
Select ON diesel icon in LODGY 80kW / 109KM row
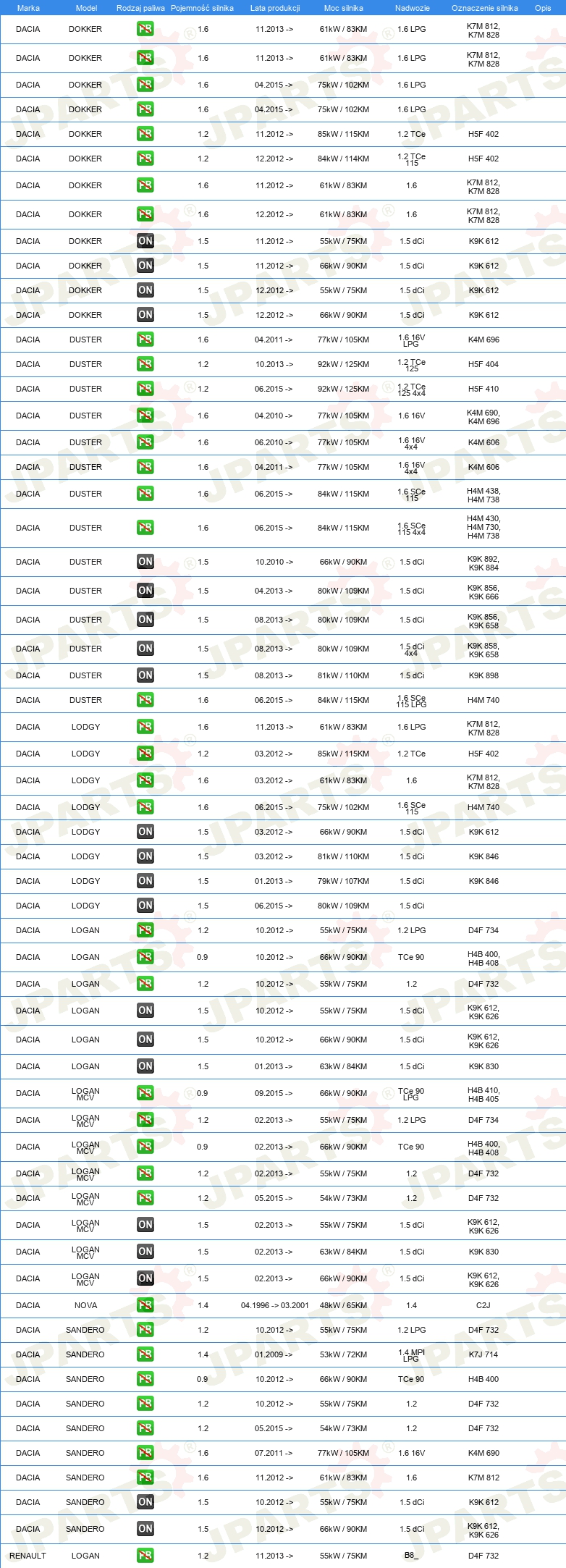[145, 906]
